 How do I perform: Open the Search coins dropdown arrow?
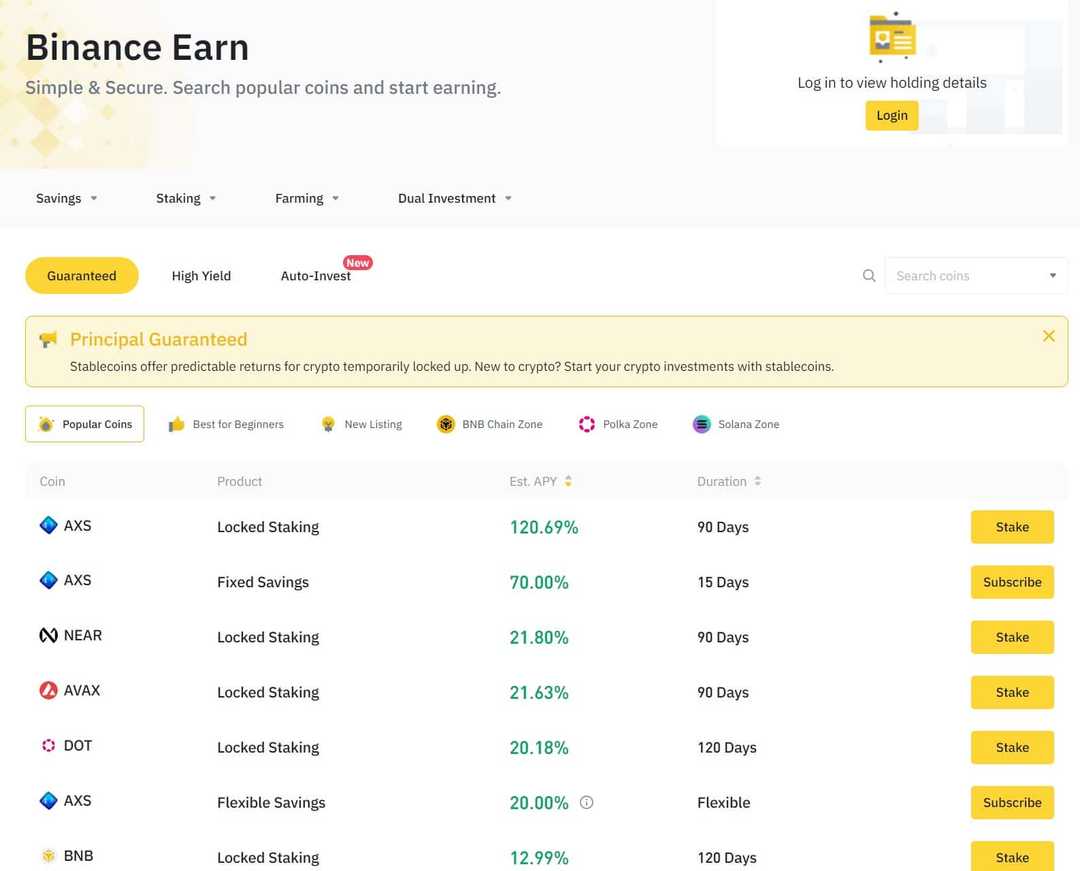(x=1052, y=275)
